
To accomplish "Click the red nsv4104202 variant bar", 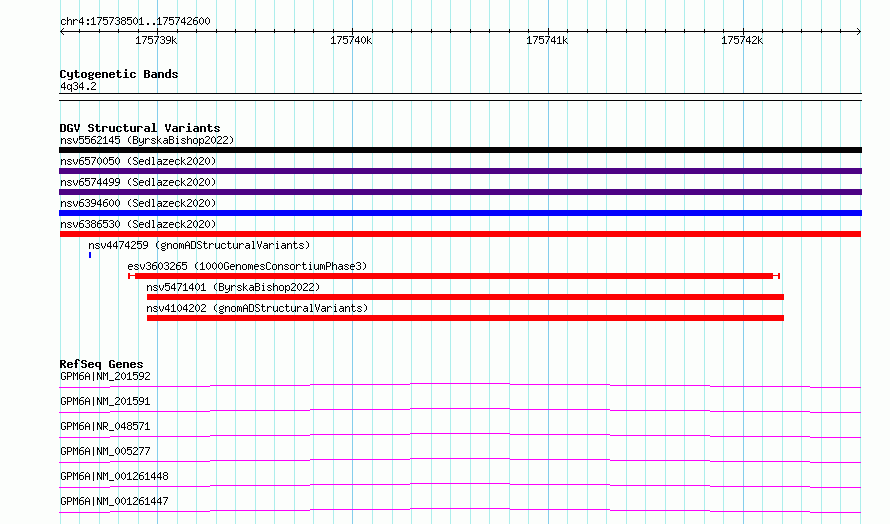I will [465, 318].
